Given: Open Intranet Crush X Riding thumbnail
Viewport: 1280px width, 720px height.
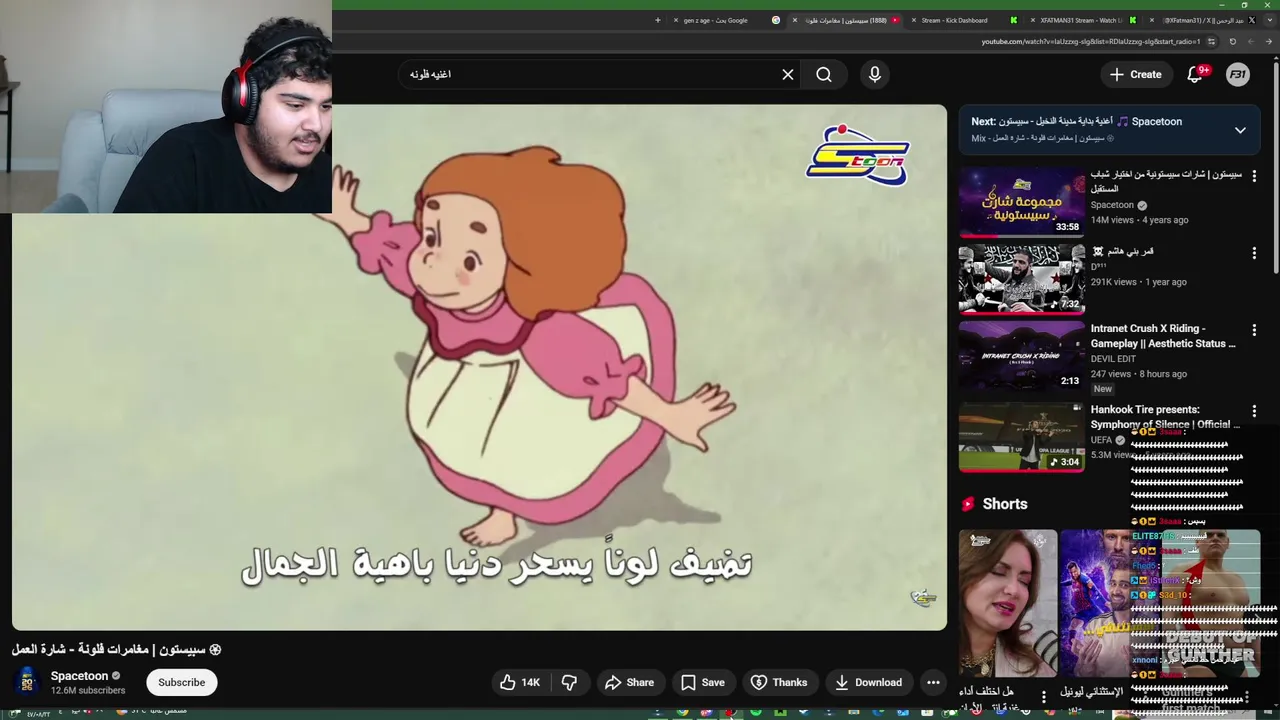Looking at the screenshot, I should click(x=1021, y=357).
